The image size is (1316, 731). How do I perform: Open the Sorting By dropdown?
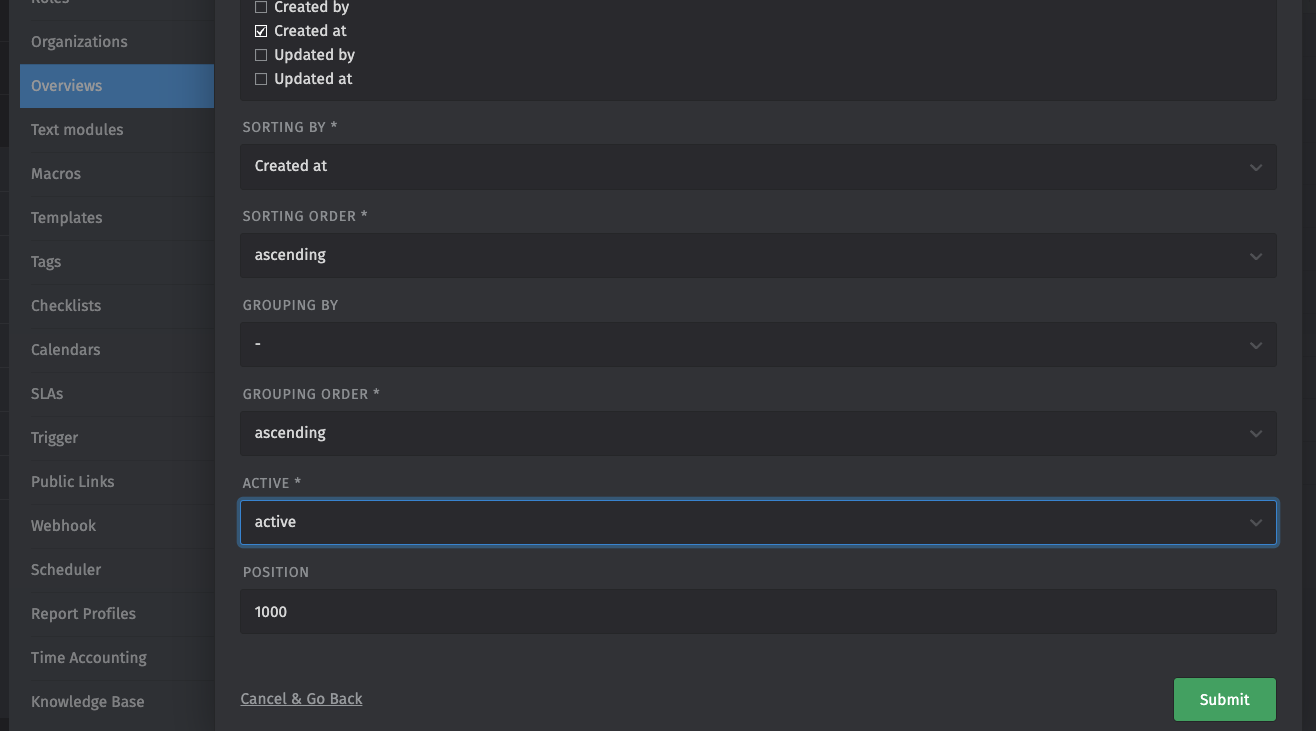point(757,167)
